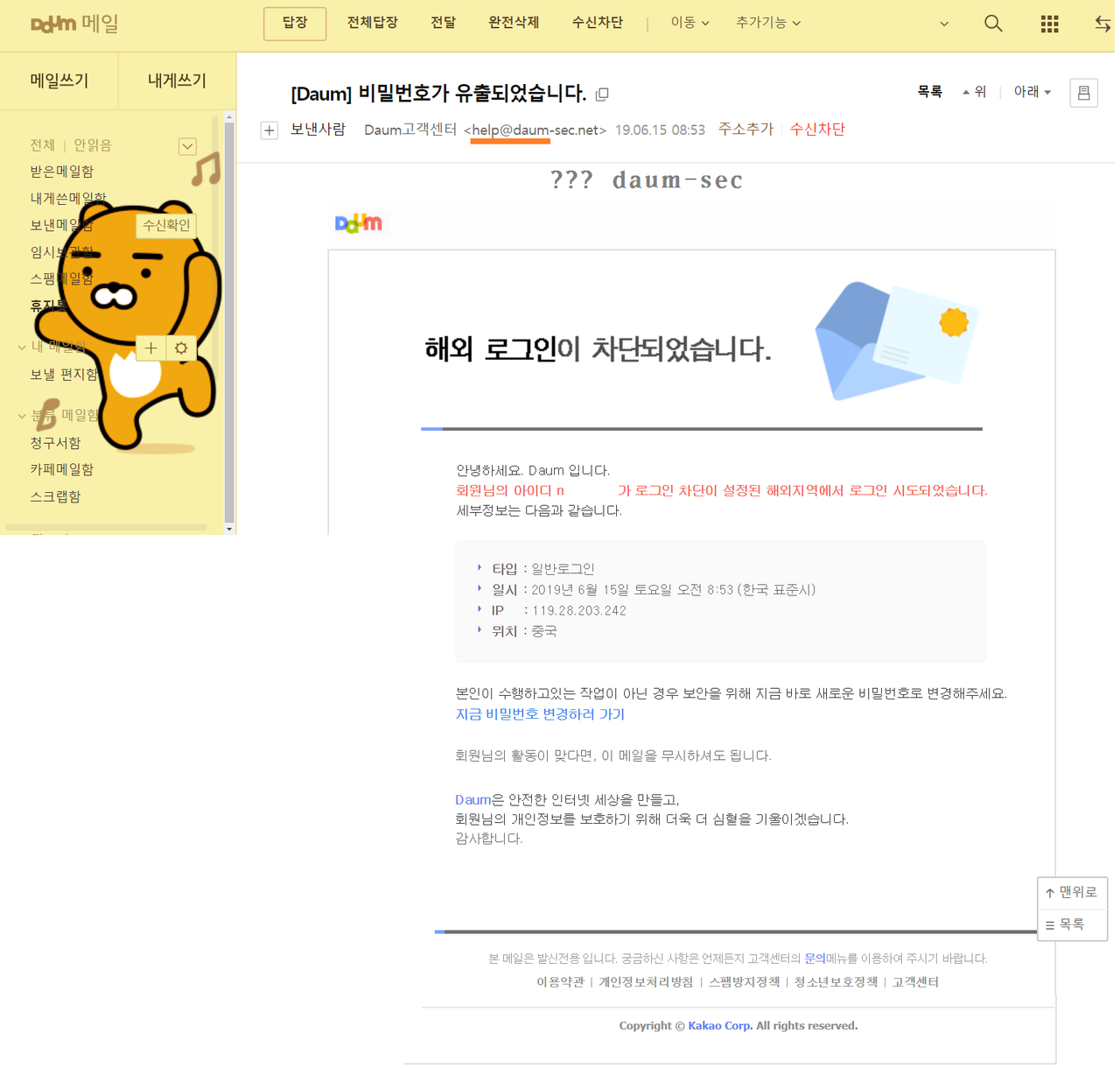Click the 답장 reply button

295,24
